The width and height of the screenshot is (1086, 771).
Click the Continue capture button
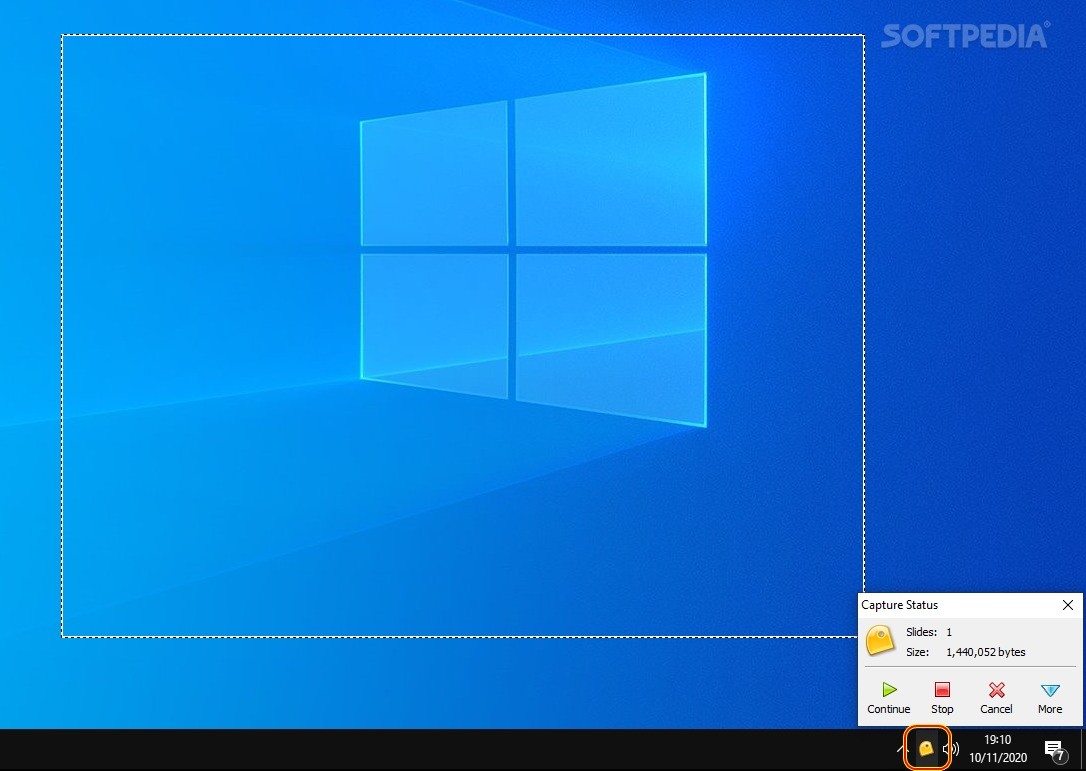click(x=889, y=698)
